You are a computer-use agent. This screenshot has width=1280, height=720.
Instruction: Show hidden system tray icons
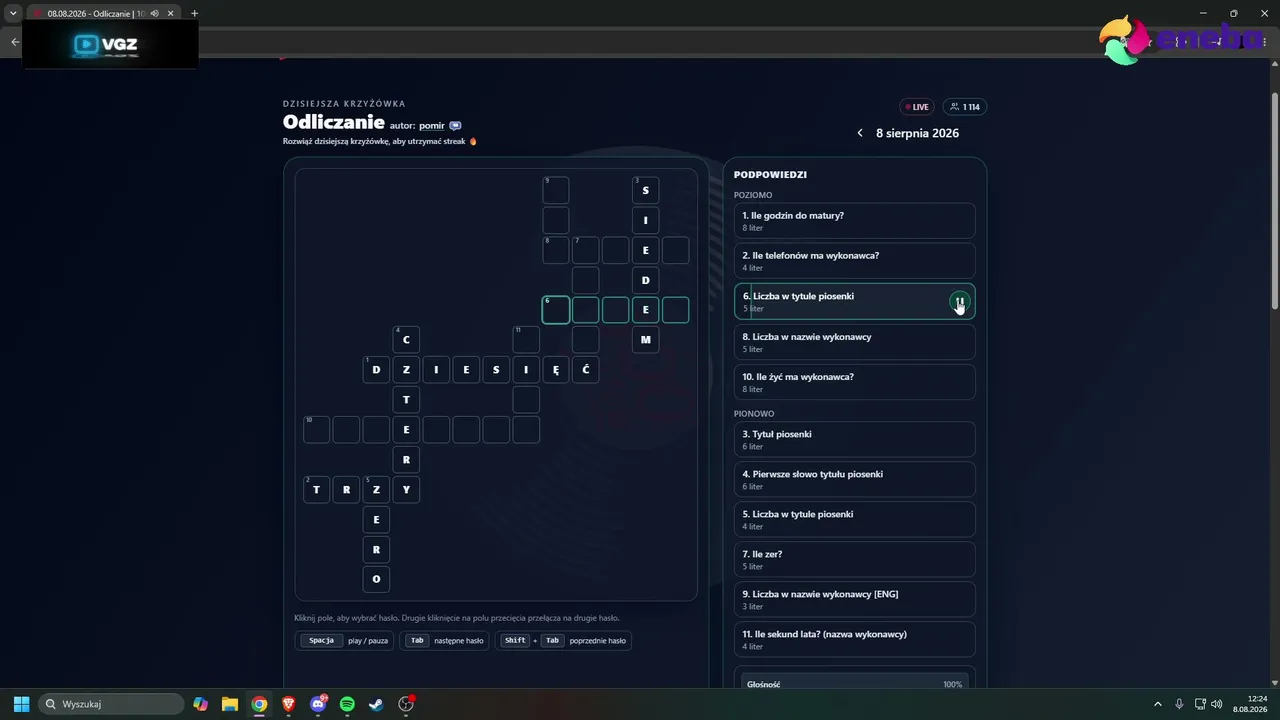1158,704
